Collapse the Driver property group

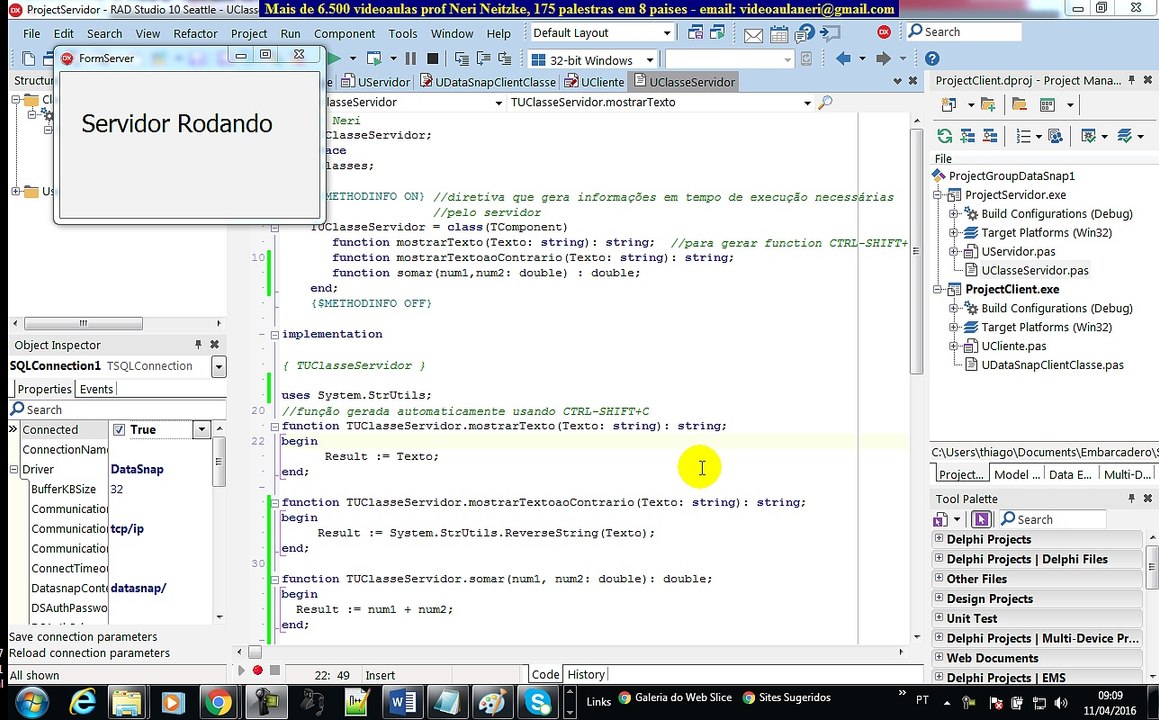tap(14, 469)
